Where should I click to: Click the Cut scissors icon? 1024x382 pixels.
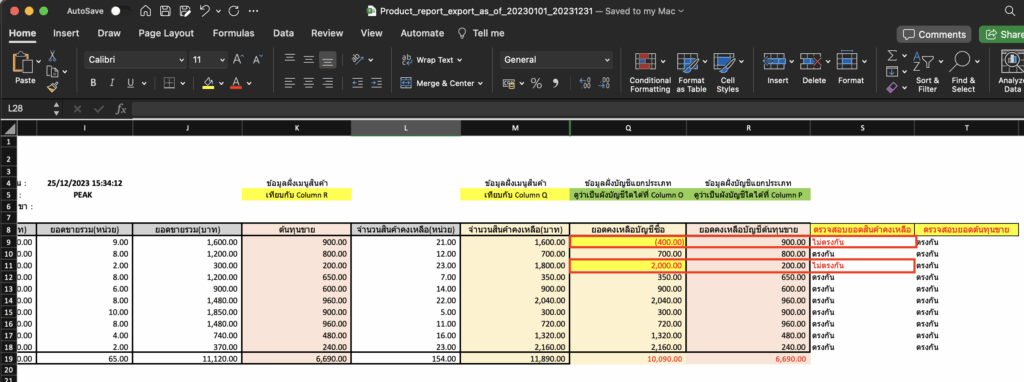[52, 57]
